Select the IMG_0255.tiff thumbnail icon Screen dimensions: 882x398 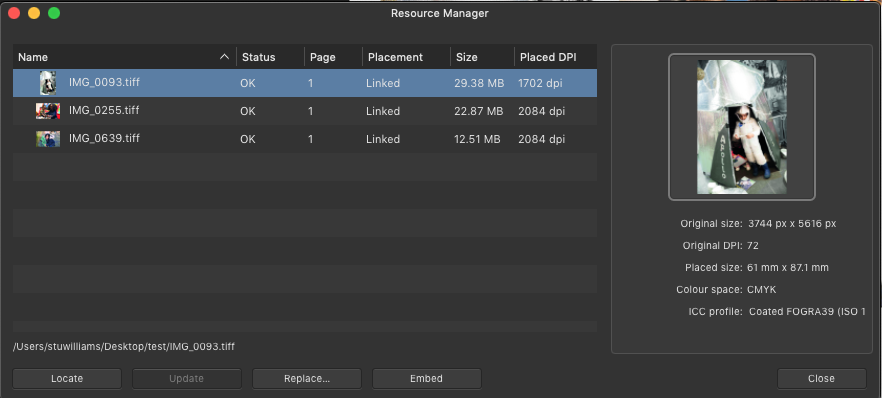pyautogui.click(x=48, y=111)
